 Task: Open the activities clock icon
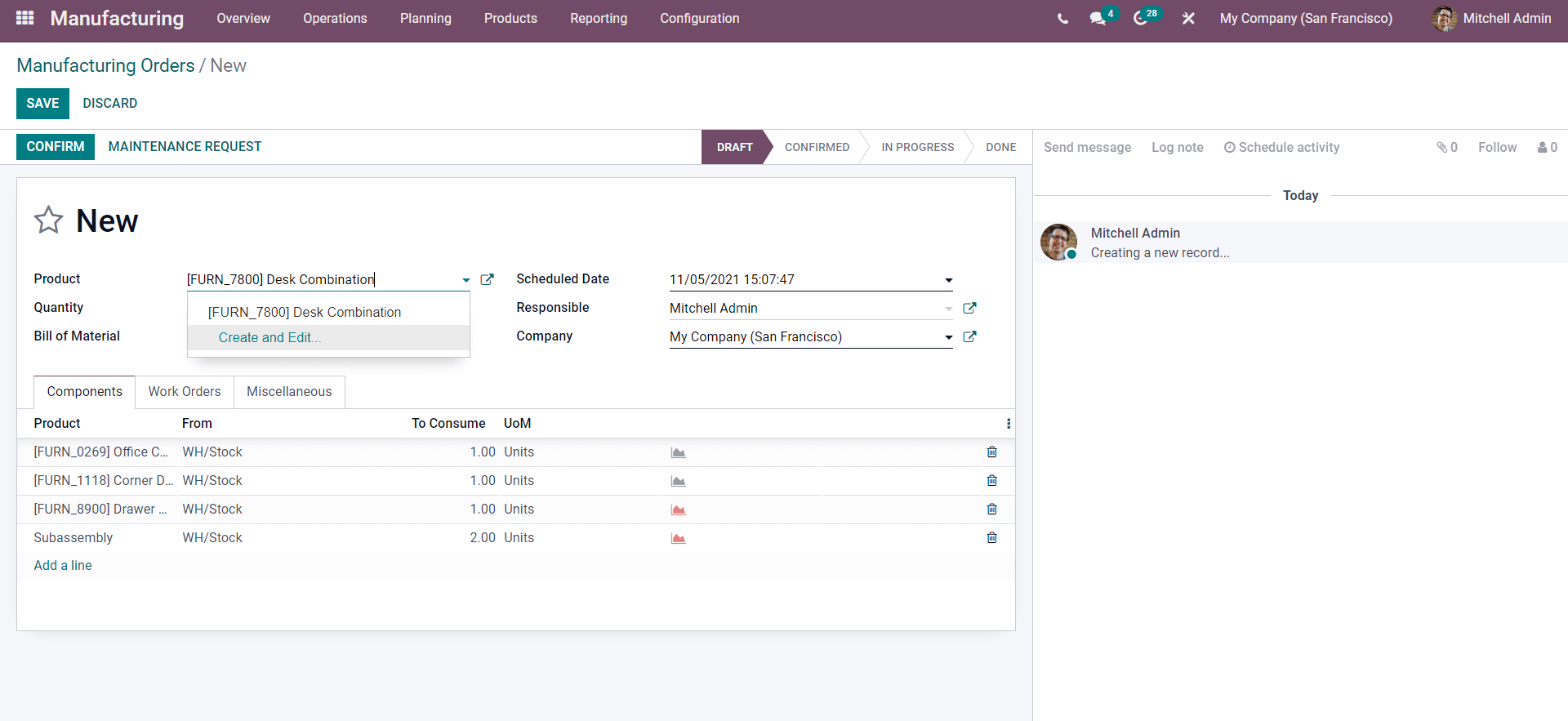tap(1141, 18)
